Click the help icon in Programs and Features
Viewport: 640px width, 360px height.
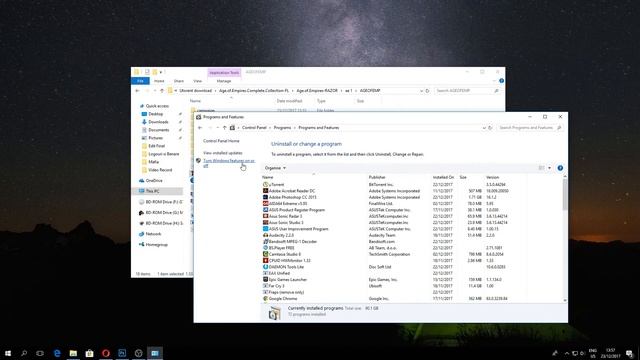pos(560,168)
